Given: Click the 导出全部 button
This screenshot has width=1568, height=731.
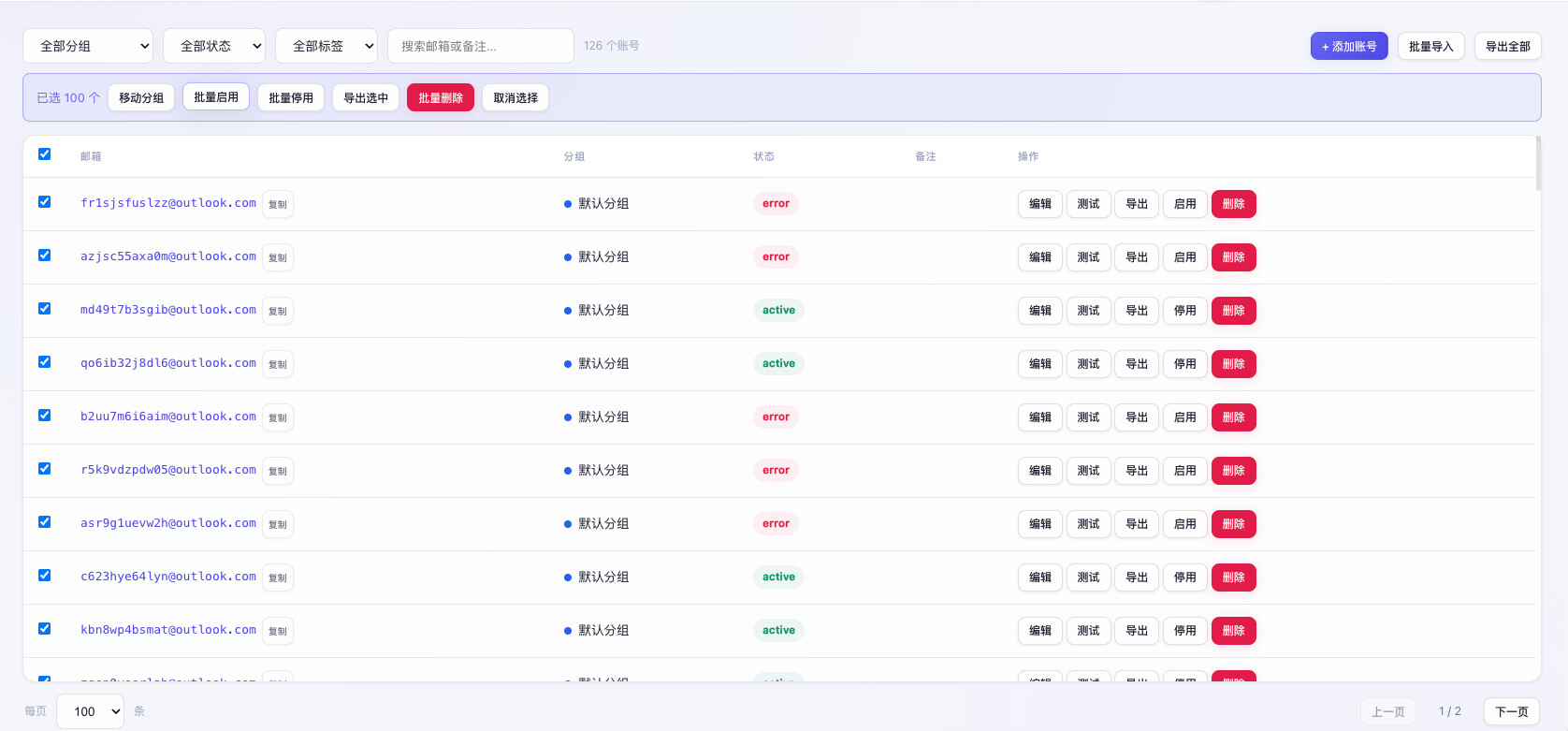Looking at the screenshot, I should (x=1508, y=46).
